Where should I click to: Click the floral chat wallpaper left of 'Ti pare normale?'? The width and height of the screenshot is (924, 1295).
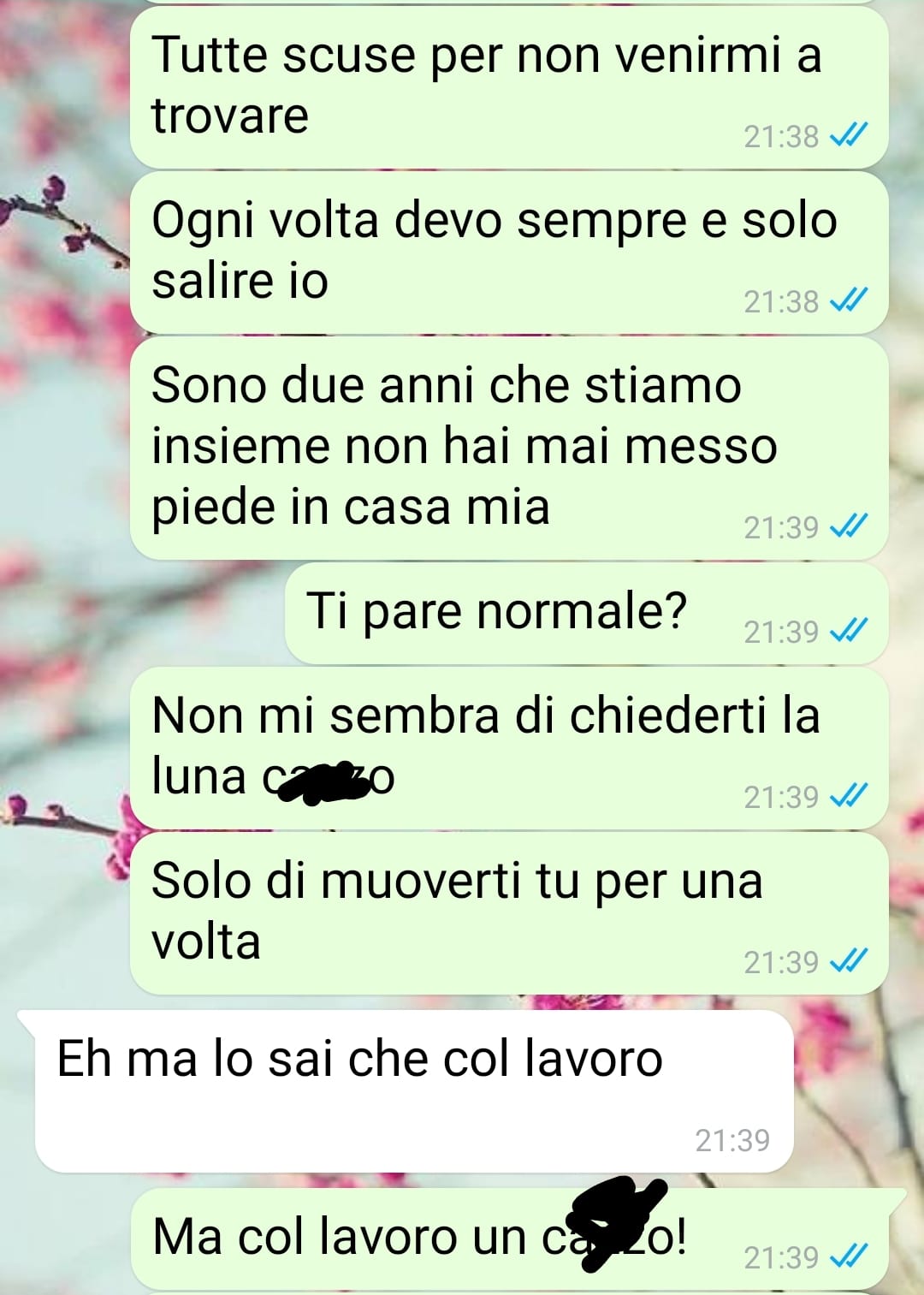coord(141,613)
